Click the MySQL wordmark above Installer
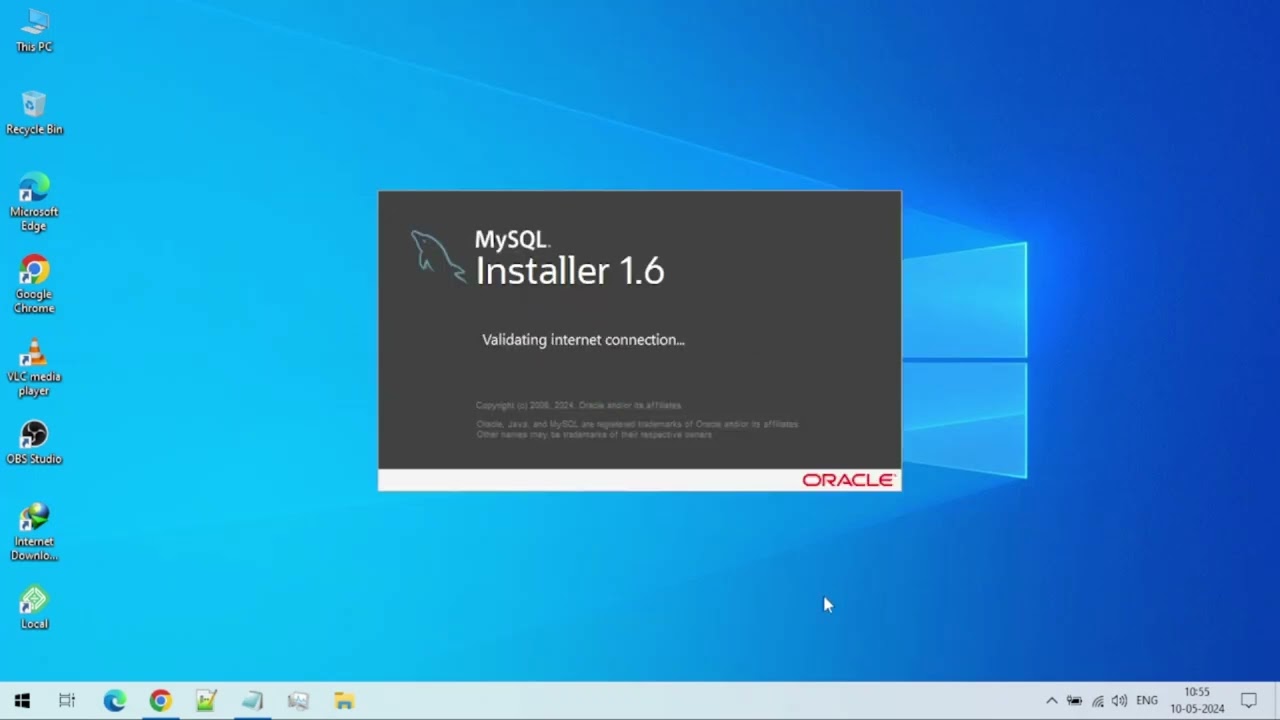 pos(512,240)
